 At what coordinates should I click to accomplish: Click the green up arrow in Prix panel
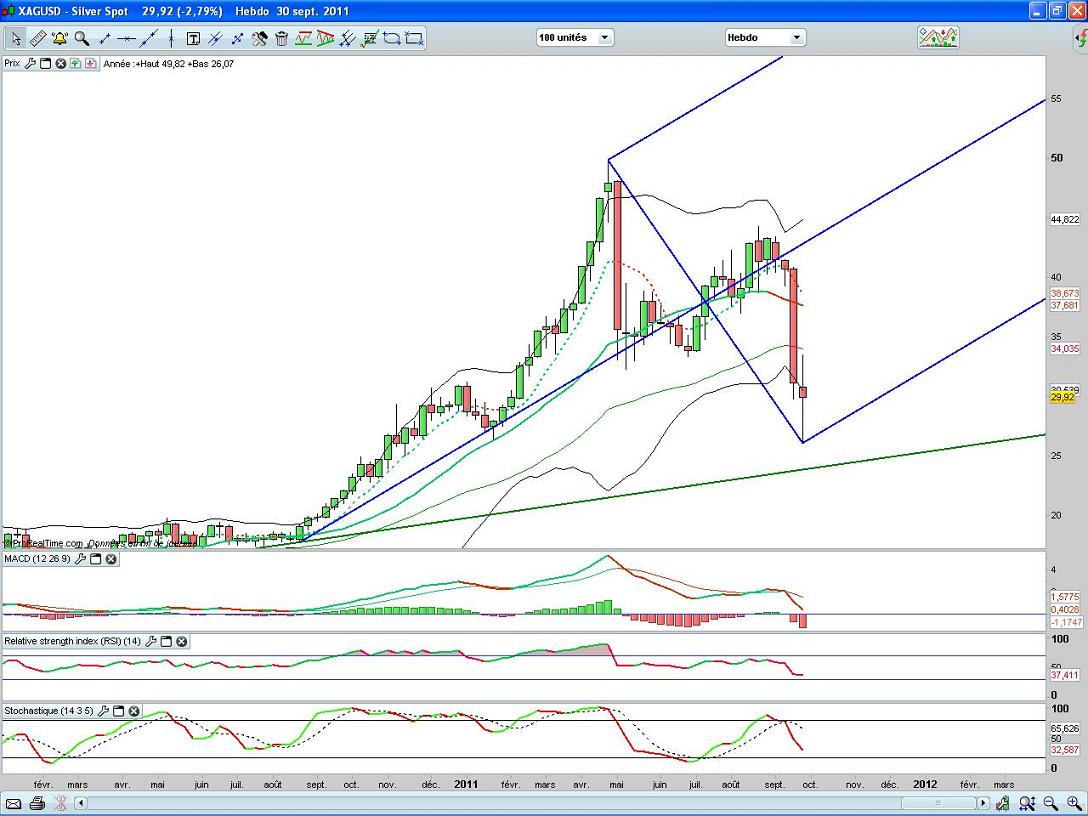pyautogui.click(x=76, y=63)
